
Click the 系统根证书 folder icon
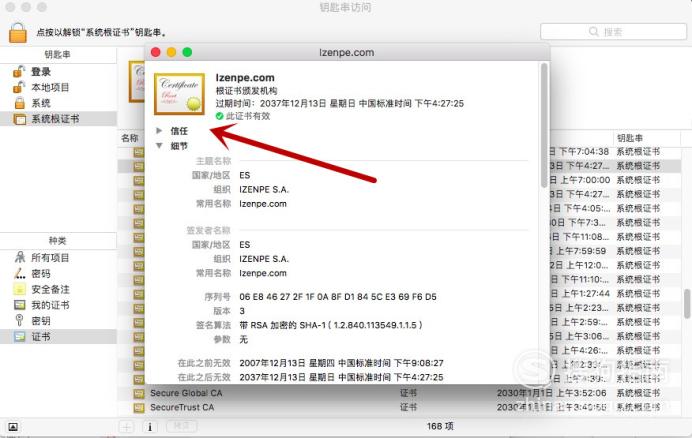(x=20, y=119)
